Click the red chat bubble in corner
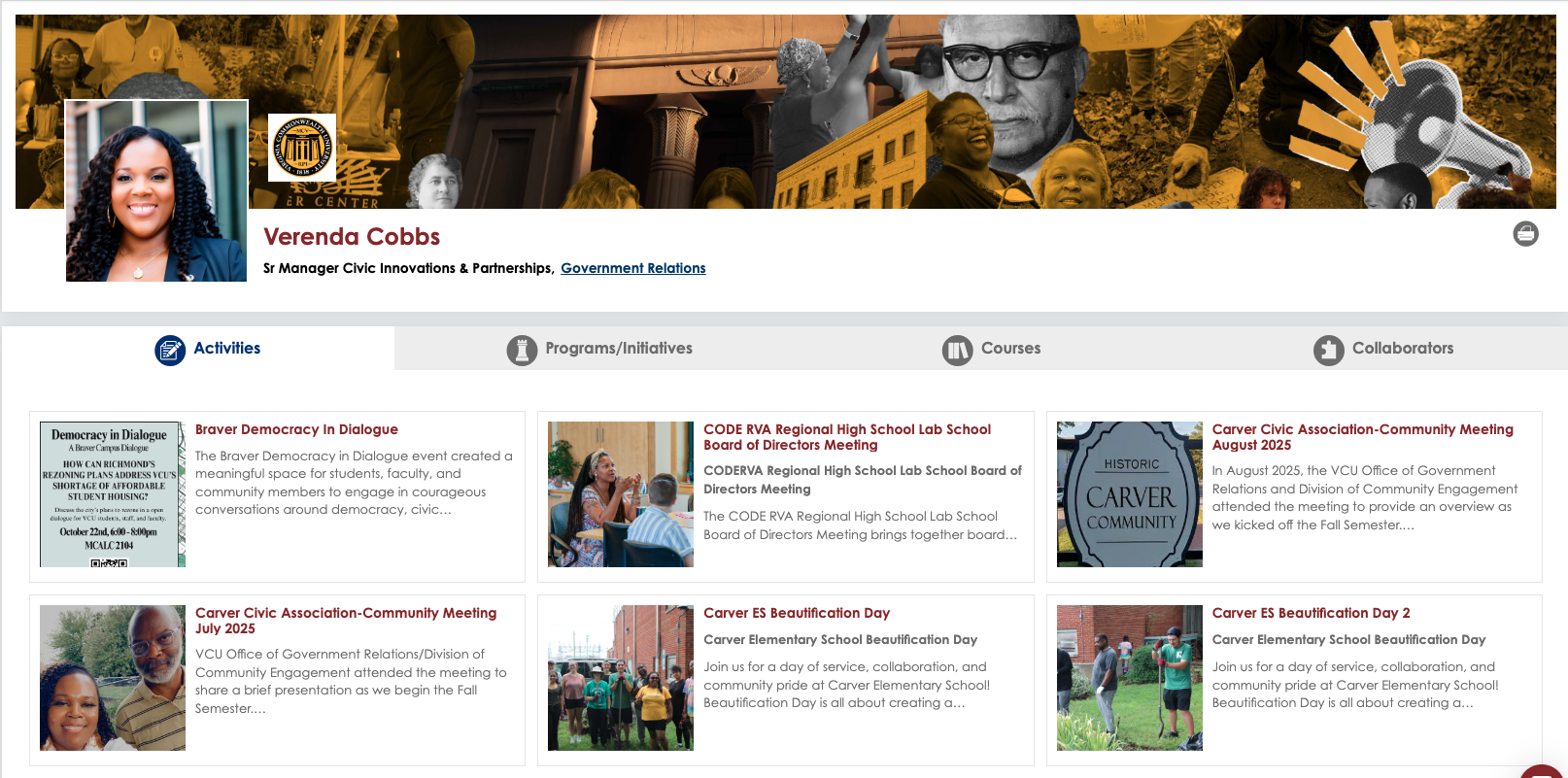 point(1545,771)
